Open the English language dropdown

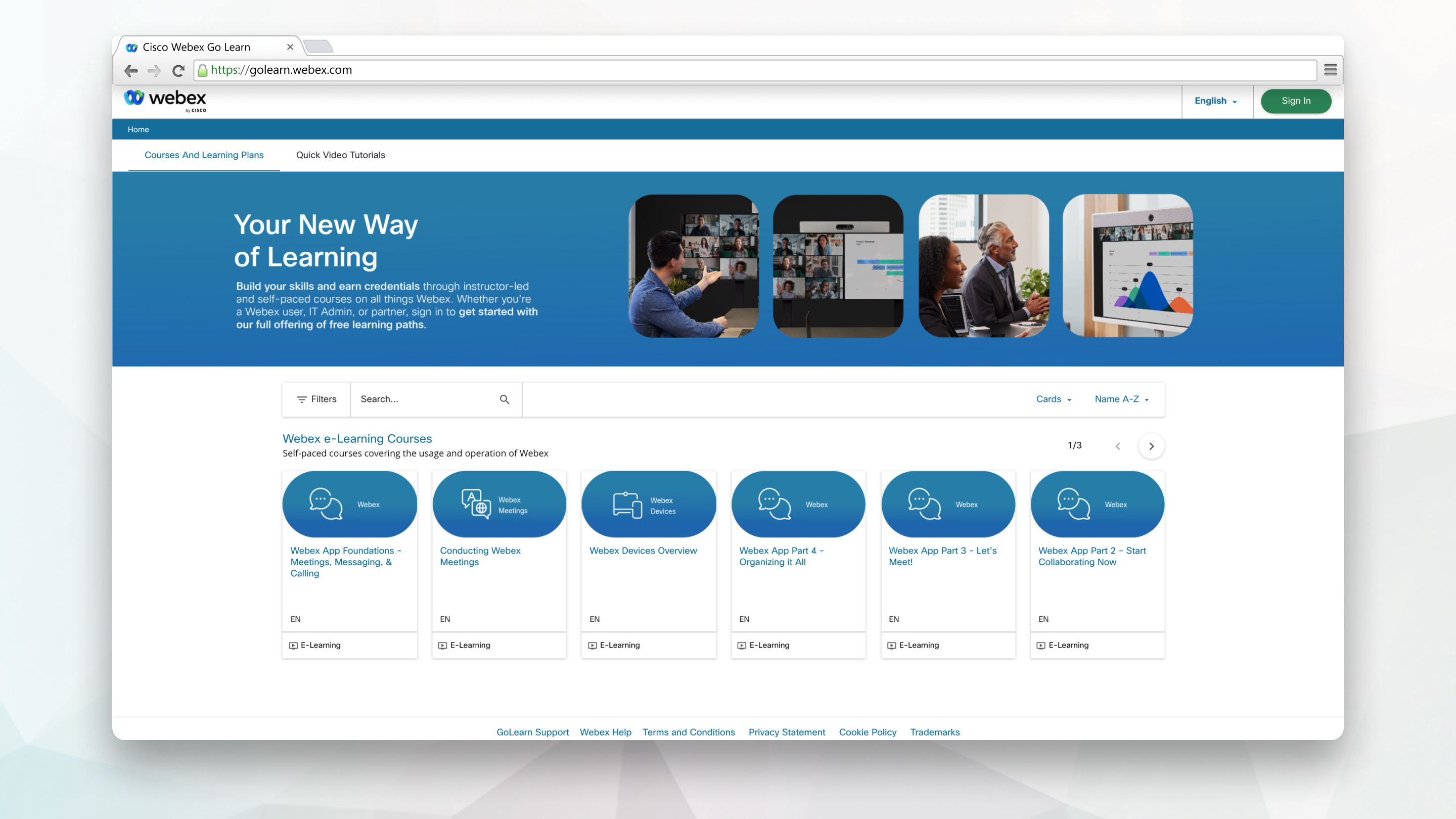point(1216,101)
